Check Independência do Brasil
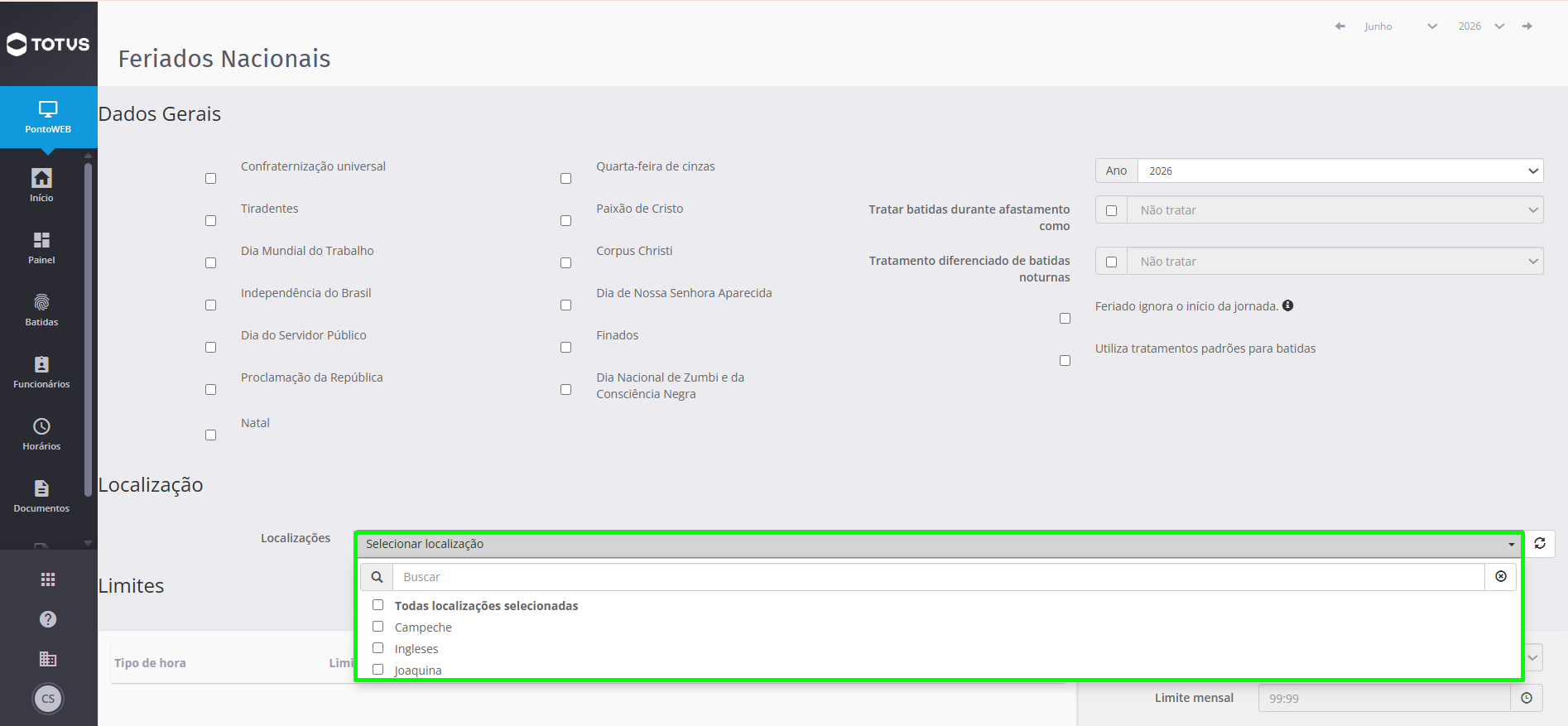1568x726 pixels. (x=210, y=305)
